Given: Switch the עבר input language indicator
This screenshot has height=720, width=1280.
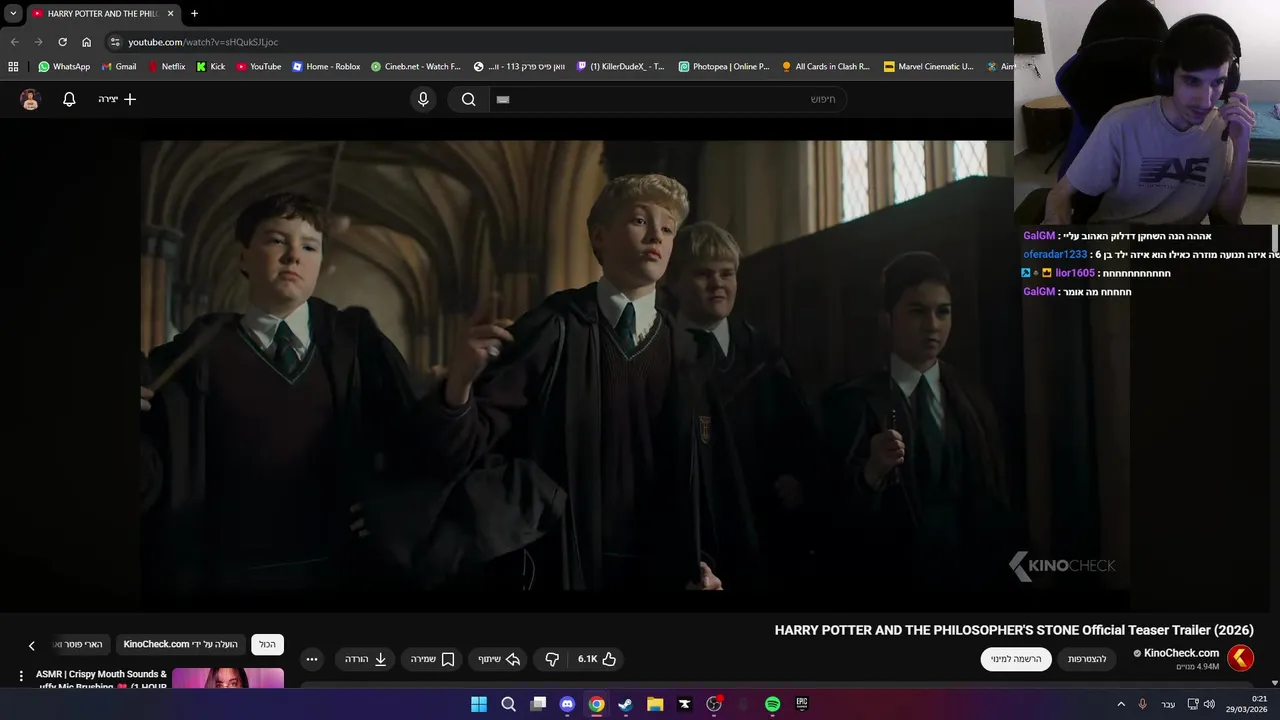Looking at the screenshot, I should click(1168, 705).
